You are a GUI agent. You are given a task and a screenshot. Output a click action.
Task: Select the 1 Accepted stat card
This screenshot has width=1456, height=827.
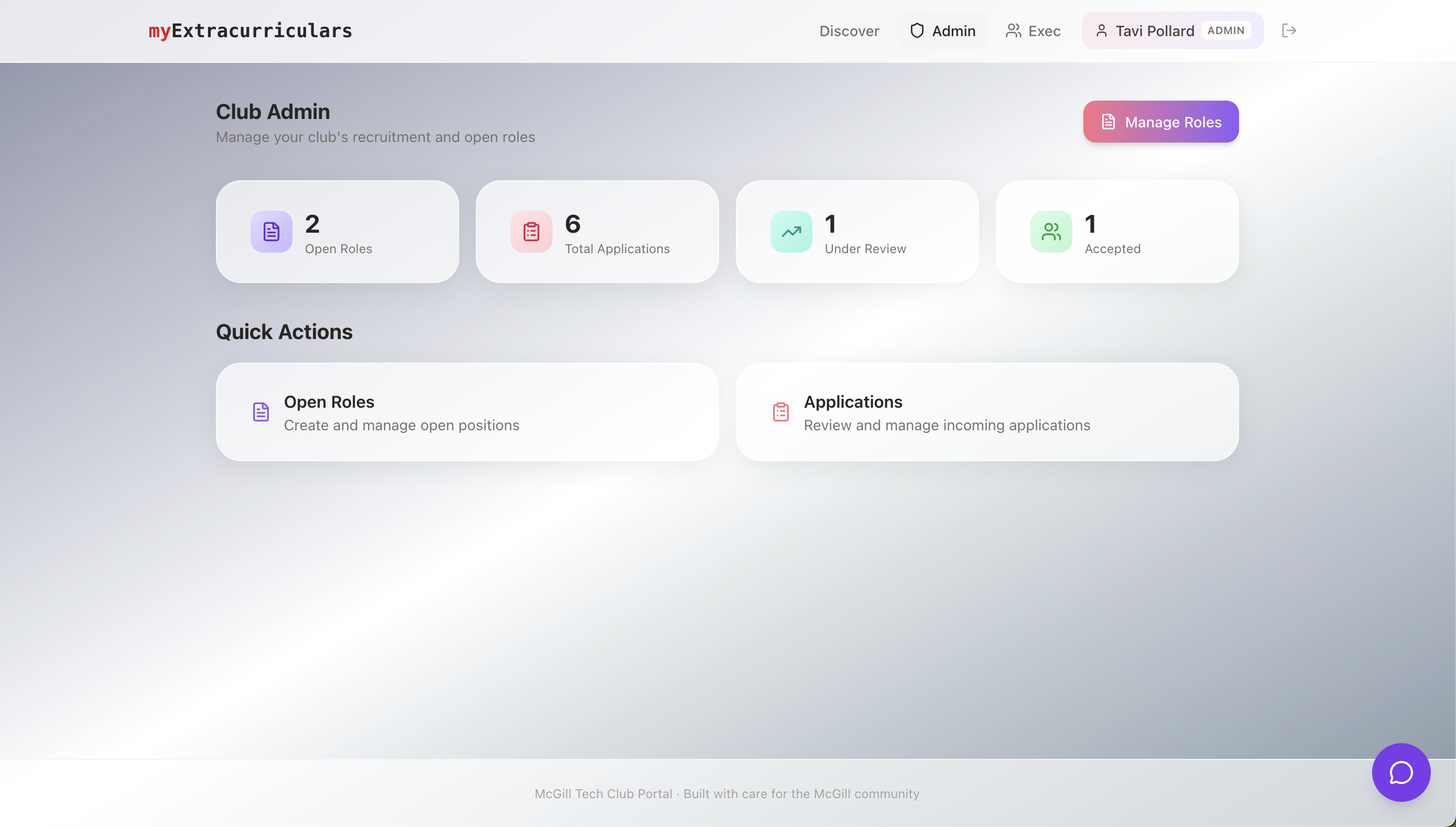(x=1116, y=232)
